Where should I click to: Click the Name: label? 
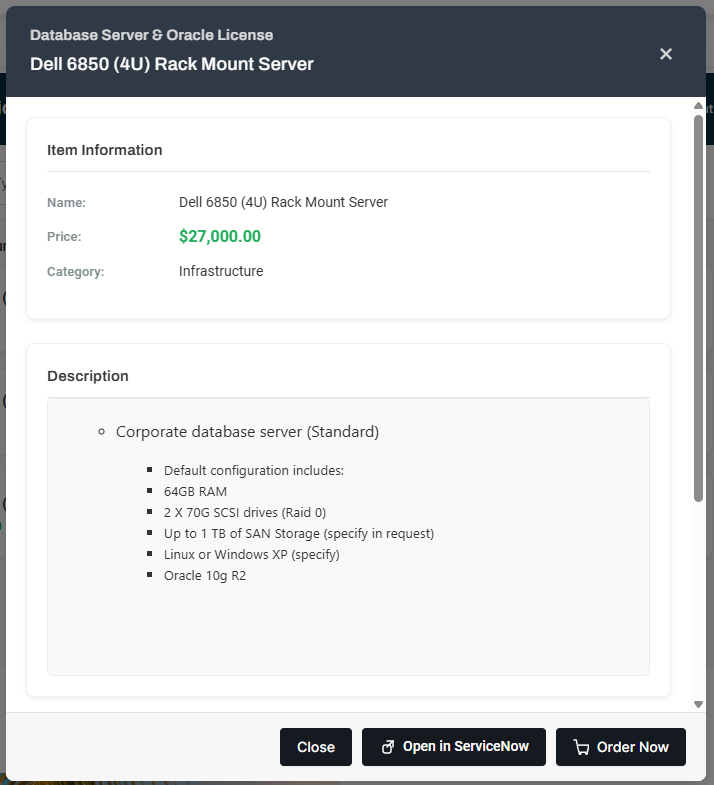67,203
